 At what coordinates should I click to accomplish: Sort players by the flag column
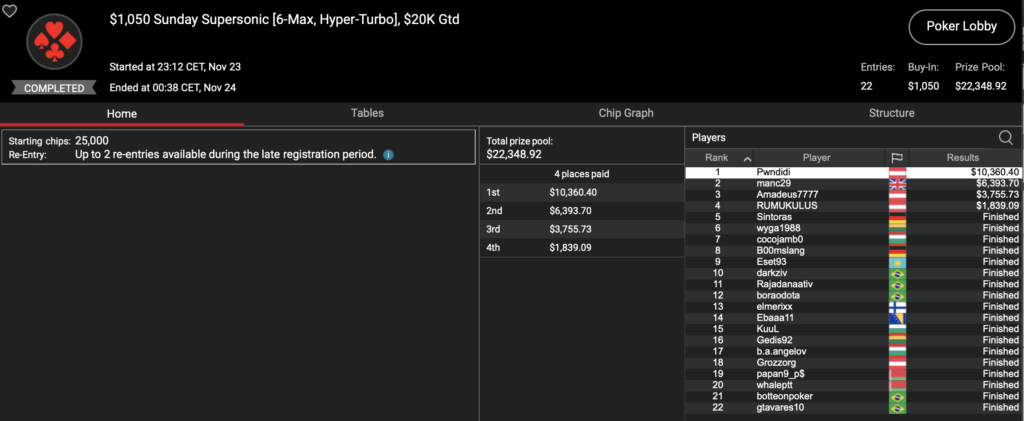[x=897, y=158]
